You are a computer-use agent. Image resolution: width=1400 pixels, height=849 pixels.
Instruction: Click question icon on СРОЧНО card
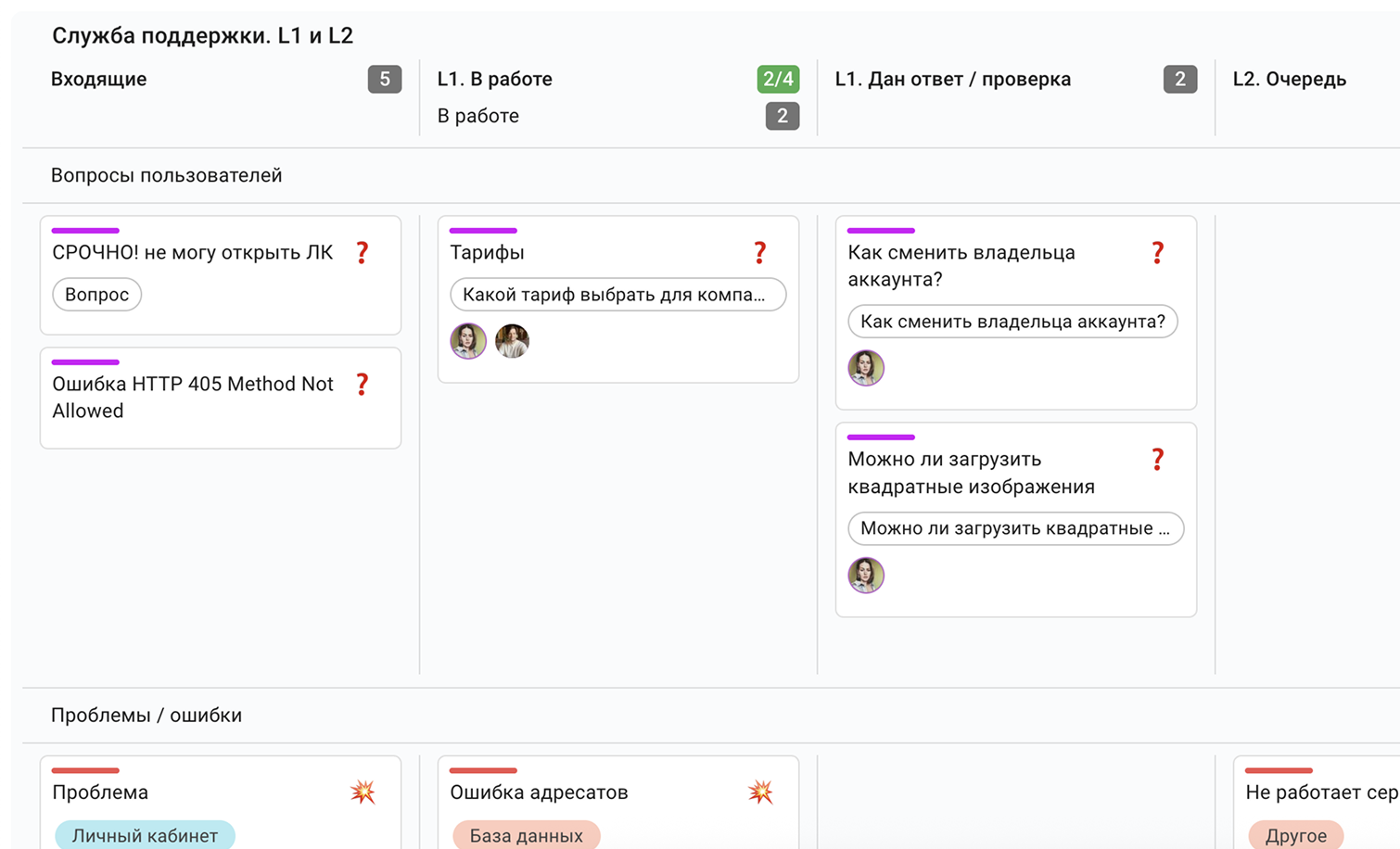pyautogui.click(x=363, y=252)
